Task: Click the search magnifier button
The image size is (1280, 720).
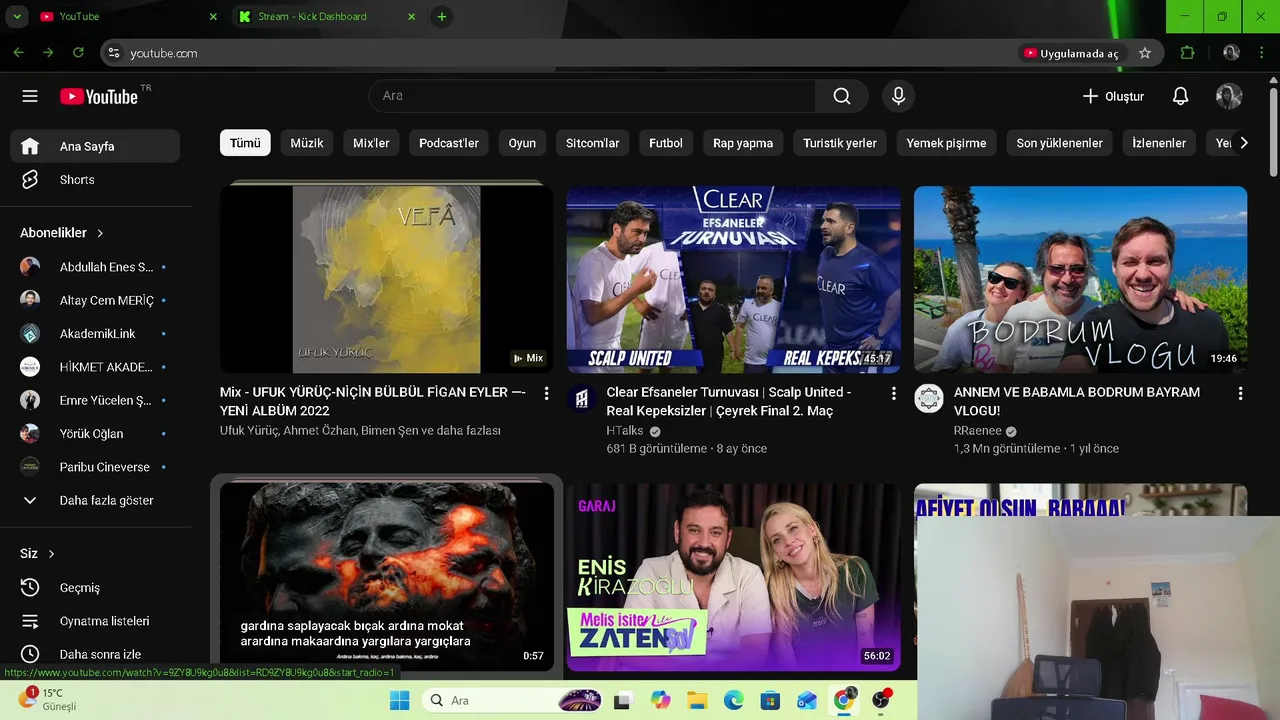Action: tap(842, 96)
